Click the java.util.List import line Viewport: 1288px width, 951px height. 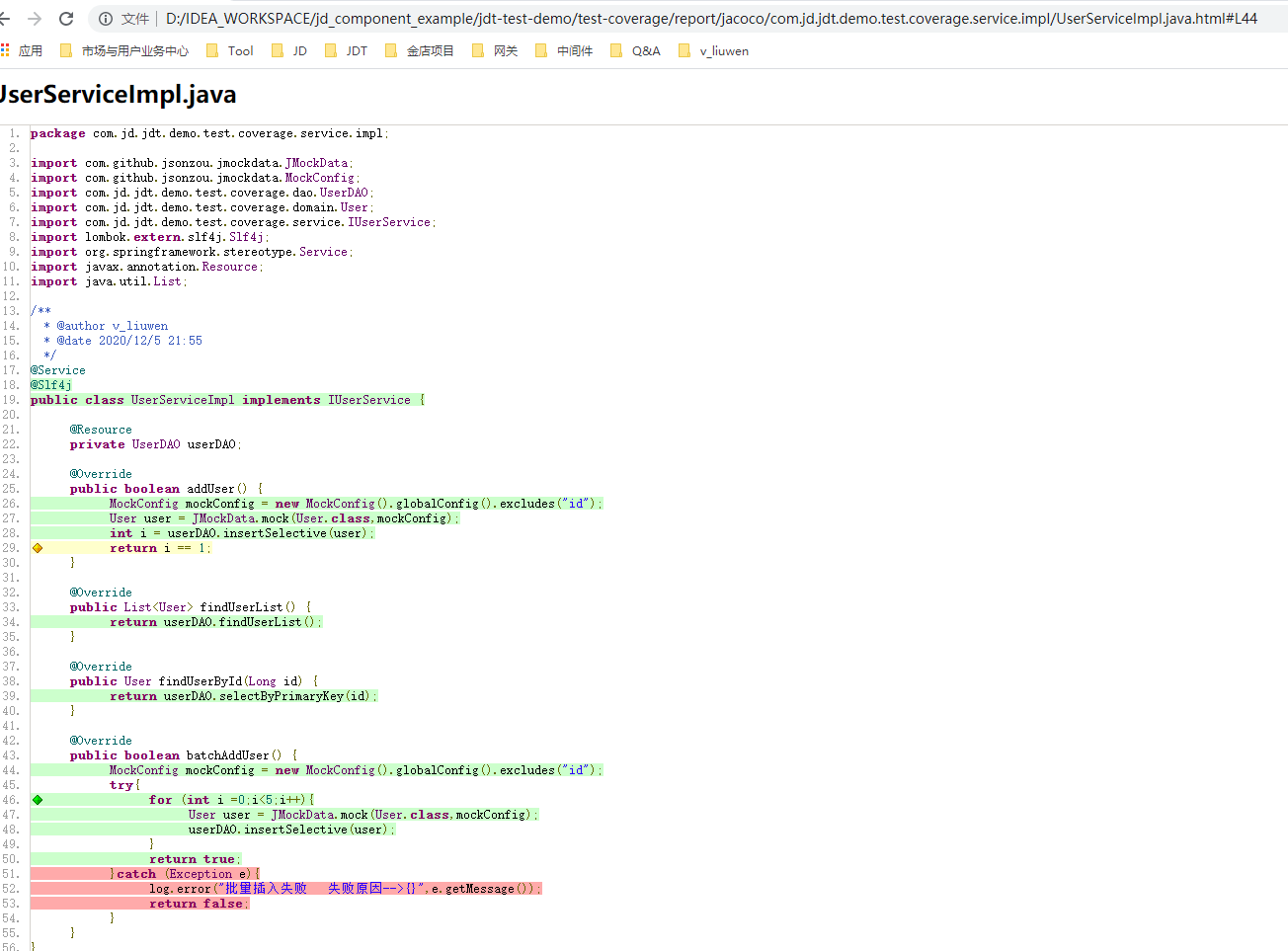pyautogui.click(x=109, y=281)
